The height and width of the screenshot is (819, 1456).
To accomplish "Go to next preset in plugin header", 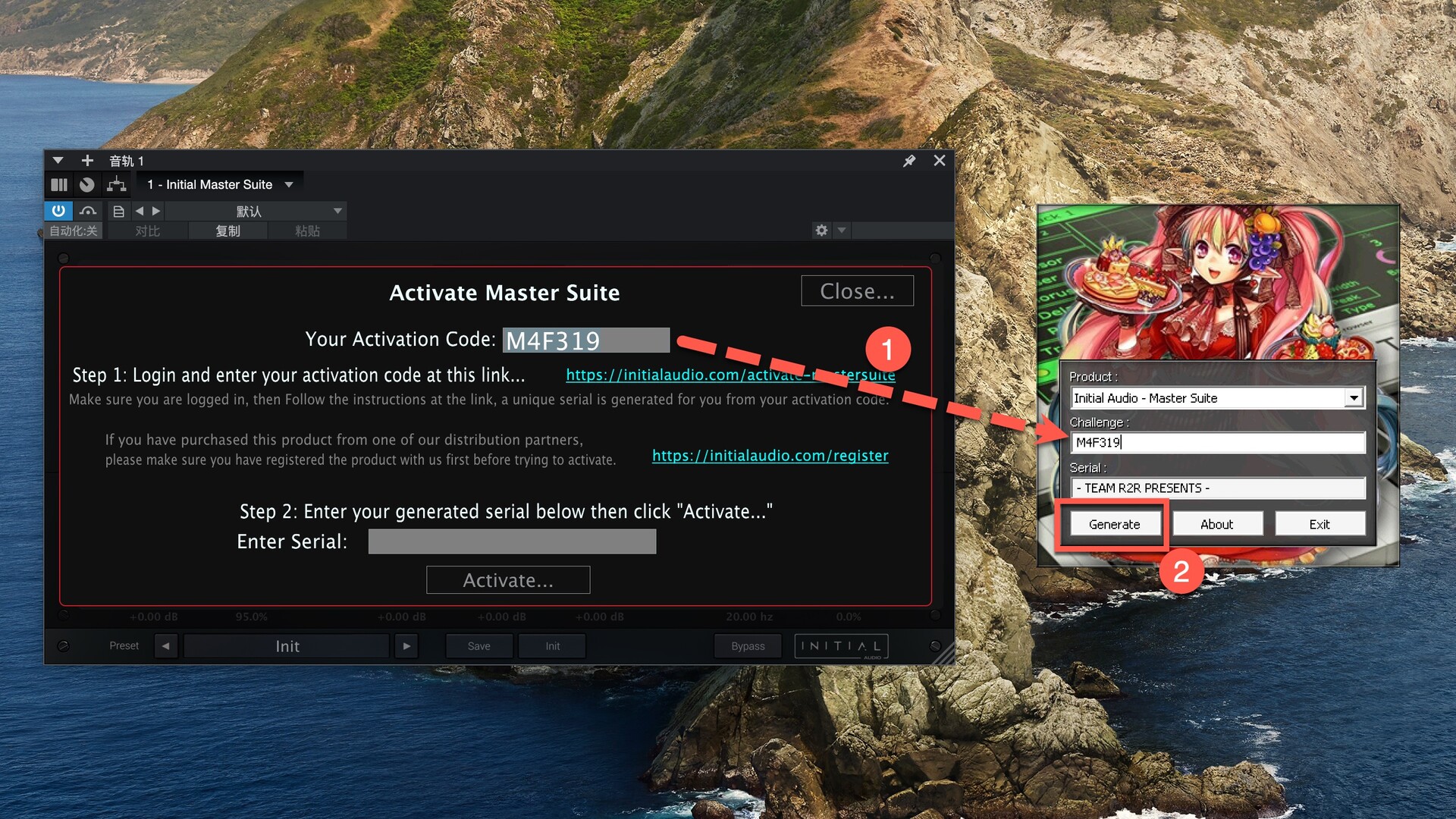I will click(156, 211).
